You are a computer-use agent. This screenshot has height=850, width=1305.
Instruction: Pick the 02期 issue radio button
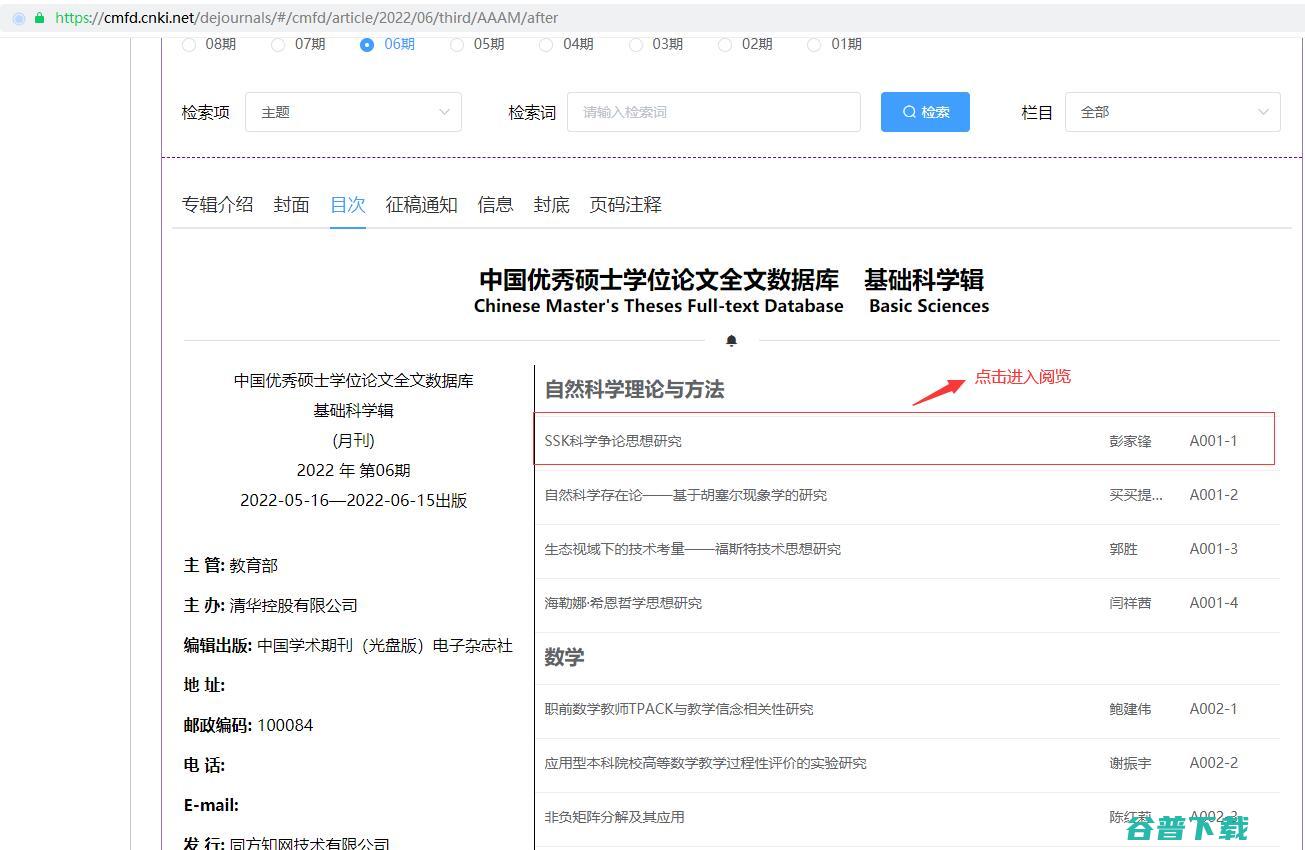coord(725,44)
